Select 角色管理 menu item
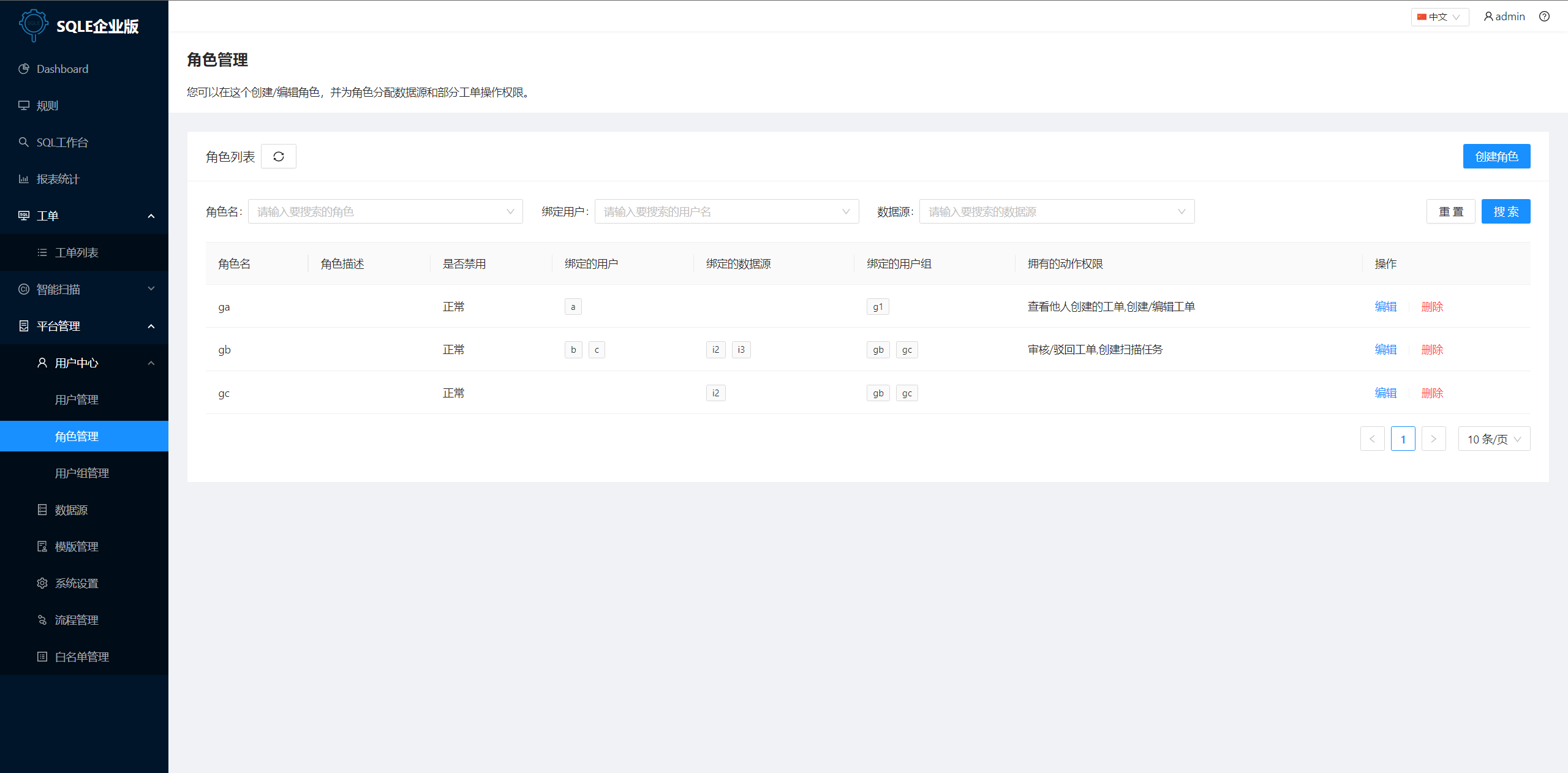The height and width of the screenshot is (773, 1568). click(x=84, y=436)
